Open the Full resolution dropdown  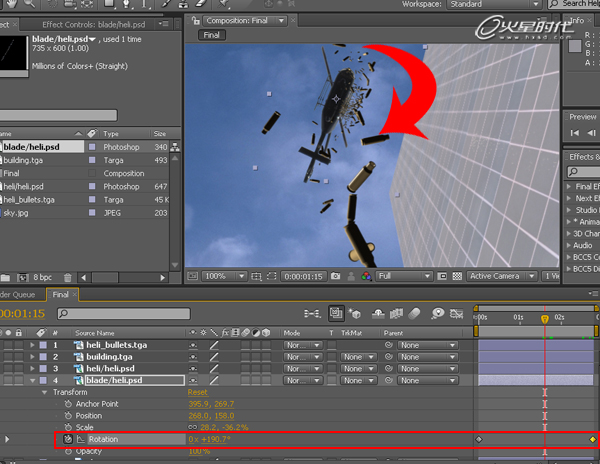[404, 276]
